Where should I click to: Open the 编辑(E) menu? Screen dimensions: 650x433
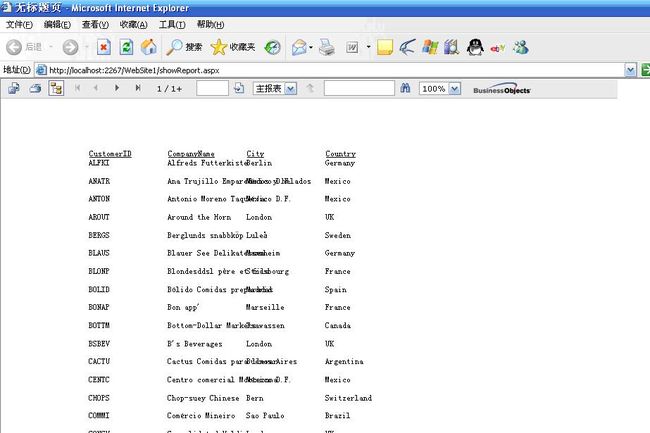[x=57, y=25]
